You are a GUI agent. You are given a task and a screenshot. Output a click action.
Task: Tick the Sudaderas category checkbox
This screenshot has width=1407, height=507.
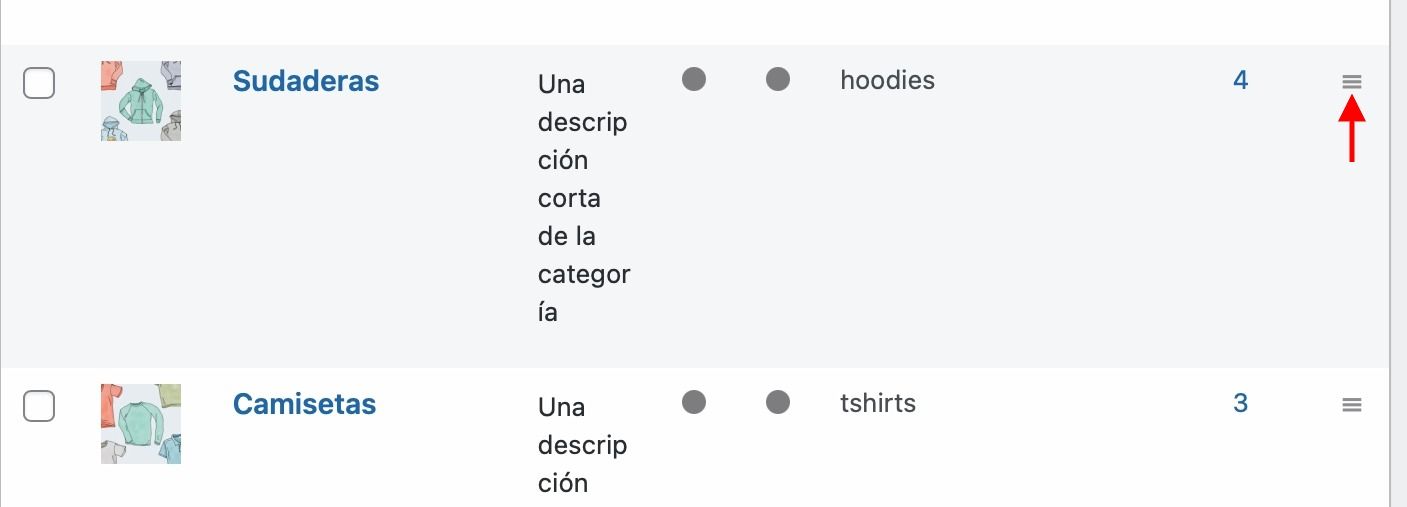pyautogui.click(x=39, y=83)
